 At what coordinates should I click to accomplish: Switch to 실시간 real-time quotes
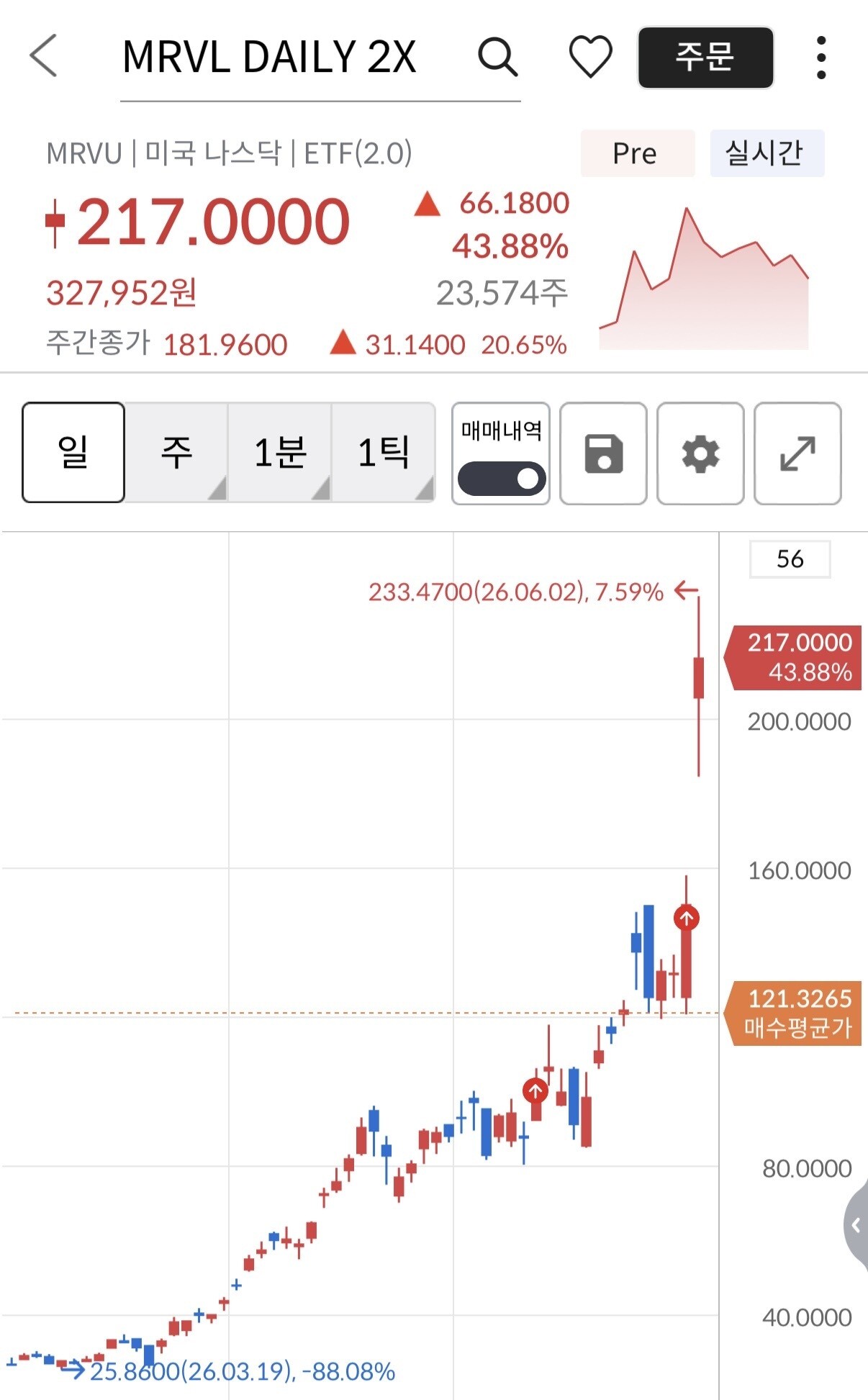(x=767, y=153)
